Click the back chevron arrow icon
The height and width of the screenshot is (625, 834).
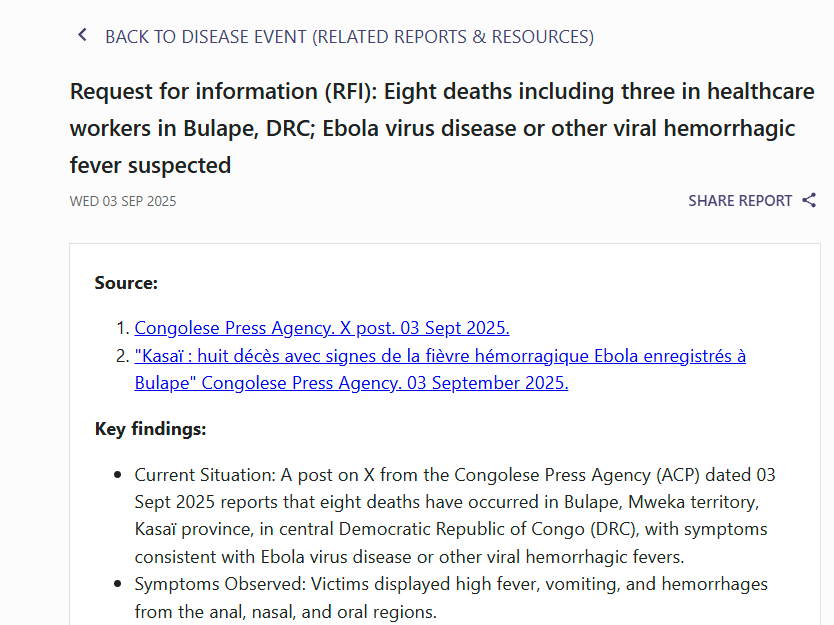[82, 36]
